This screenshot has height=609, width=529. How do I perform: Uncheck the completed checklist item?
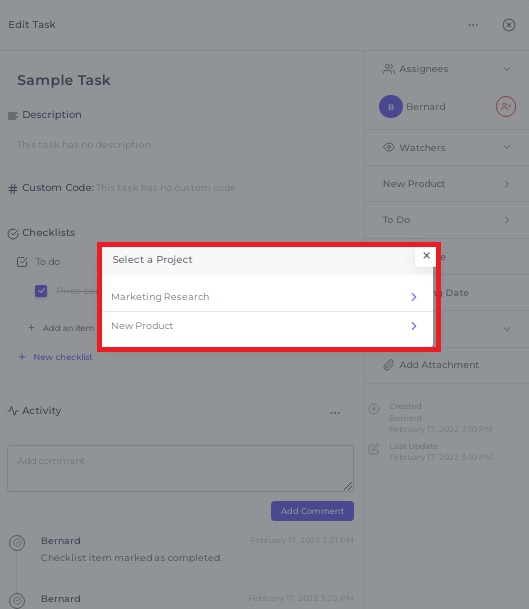41,291
